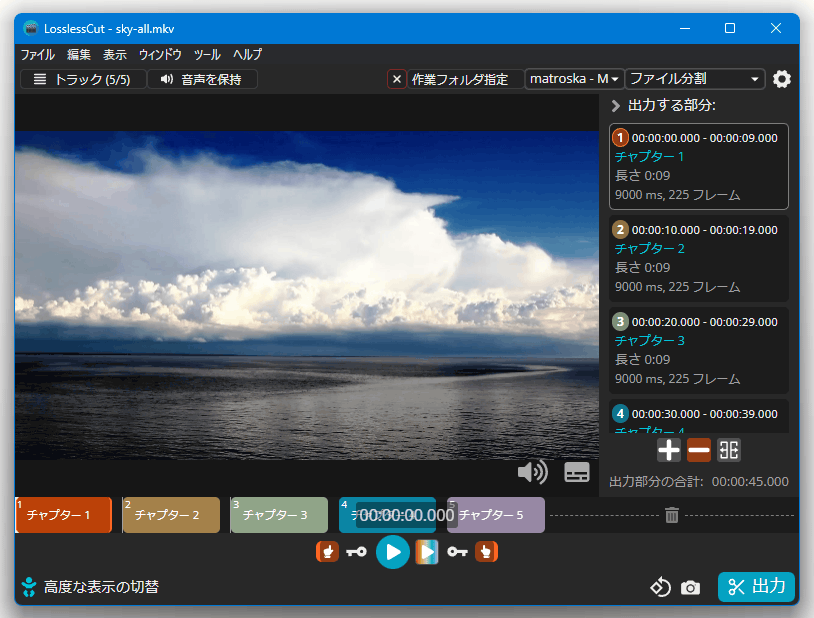The width and height of the screenshot is (814, 618).
Task: Clear working folder with the X button
Action: (x=397, y=79)
